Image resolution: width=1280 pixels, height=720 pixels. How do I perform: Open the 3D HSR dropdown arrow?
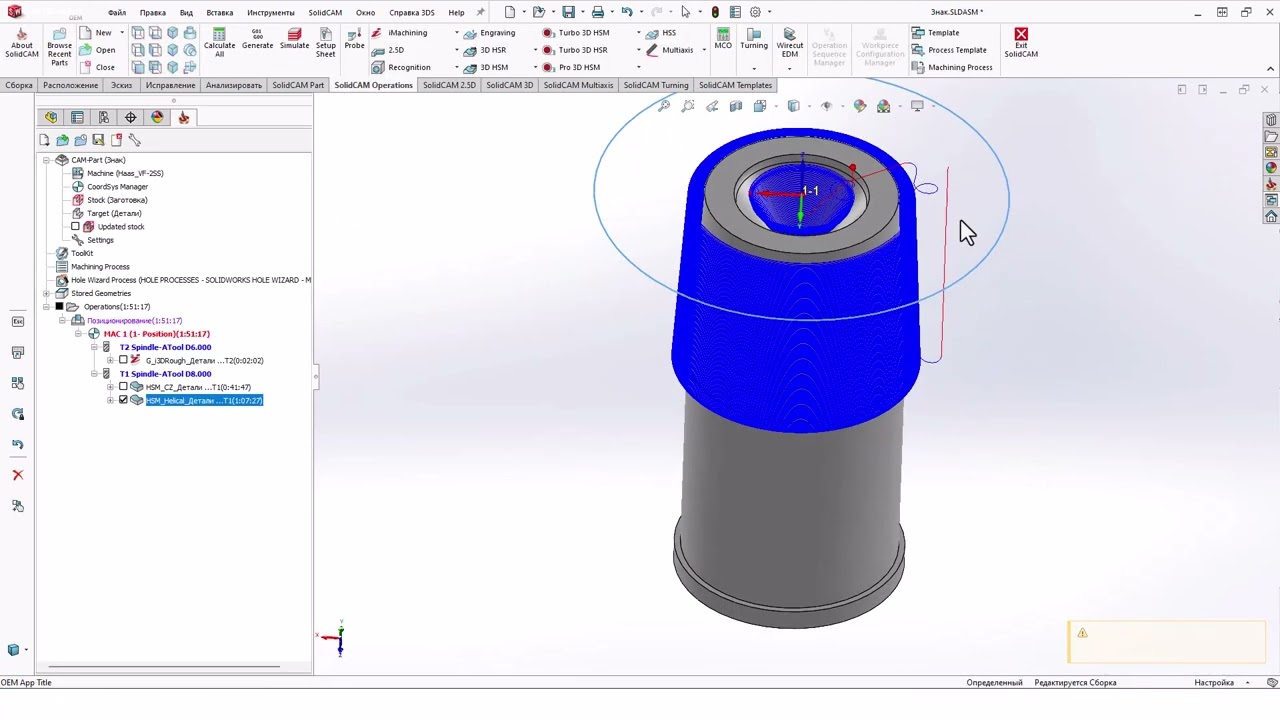click(x=535, y=50)
